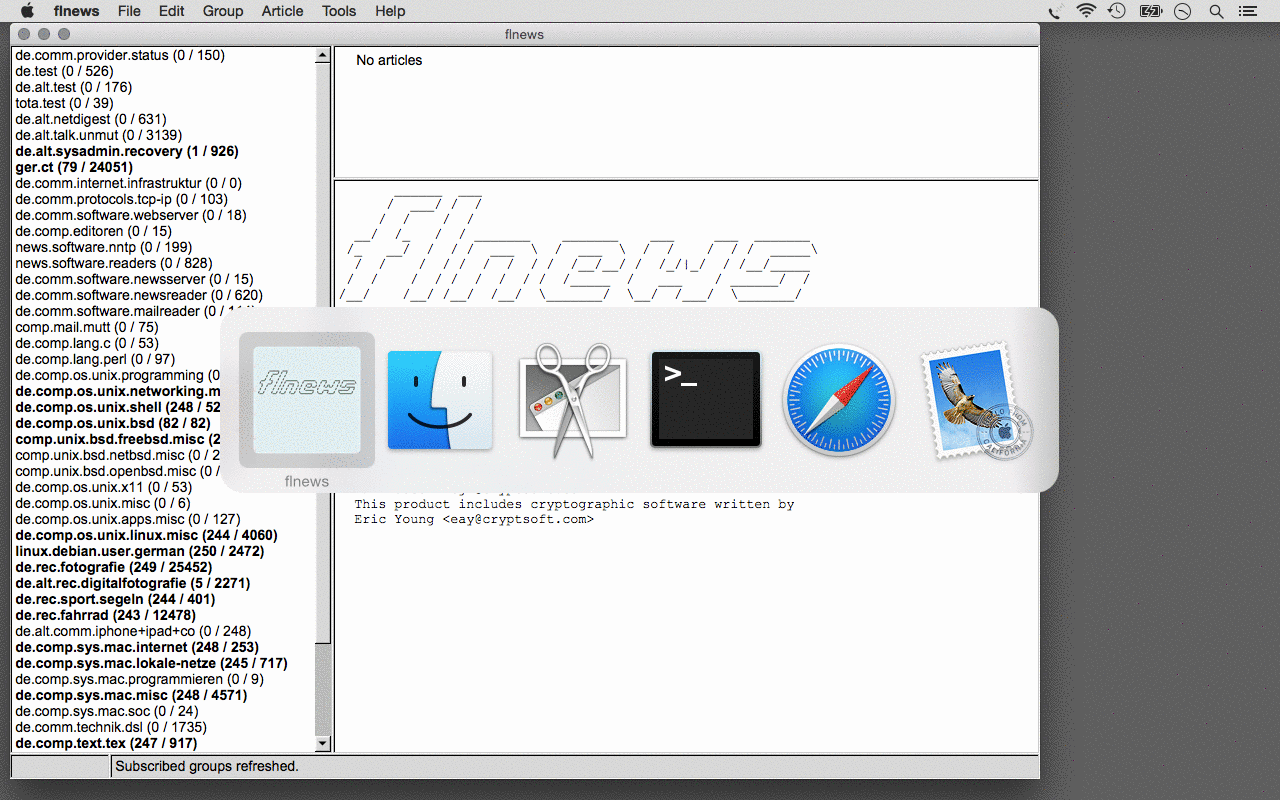
Task: Select the ger.ct newsgroup
Action: coord(74,167)
